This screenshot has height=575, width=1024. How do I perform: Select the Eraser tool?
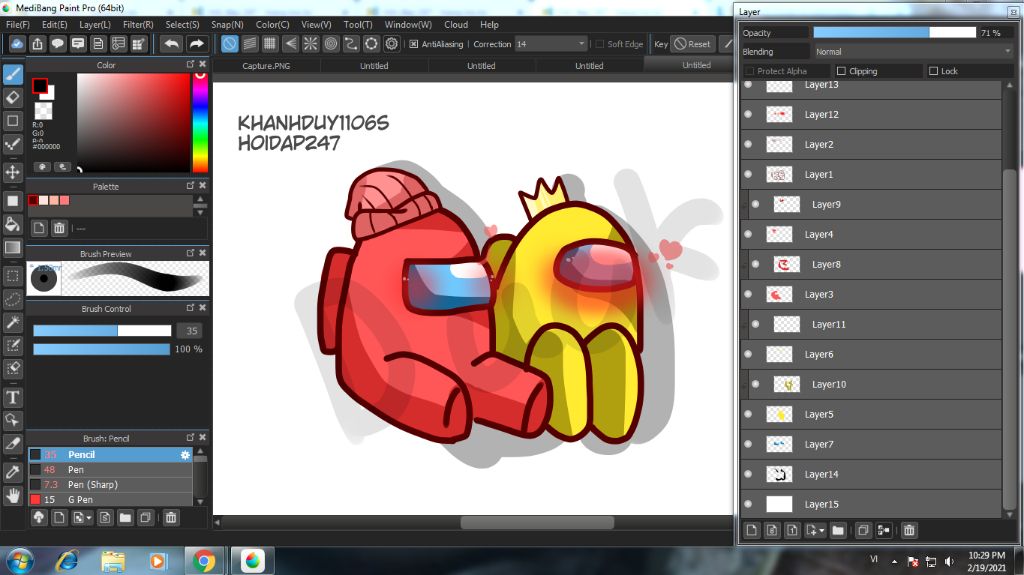12,97
